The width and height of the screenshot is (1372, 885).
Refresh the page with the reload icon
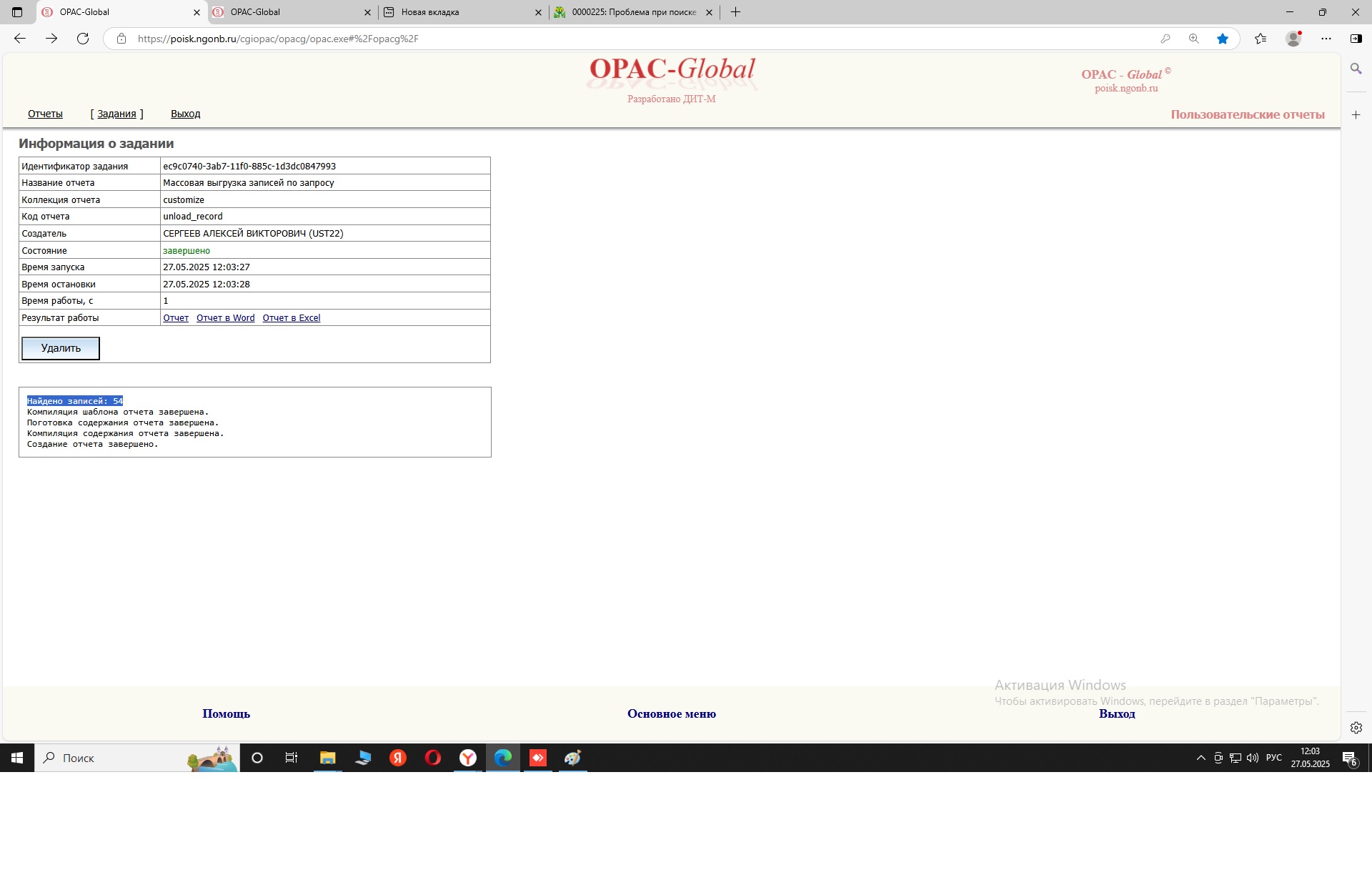(83, 39)
